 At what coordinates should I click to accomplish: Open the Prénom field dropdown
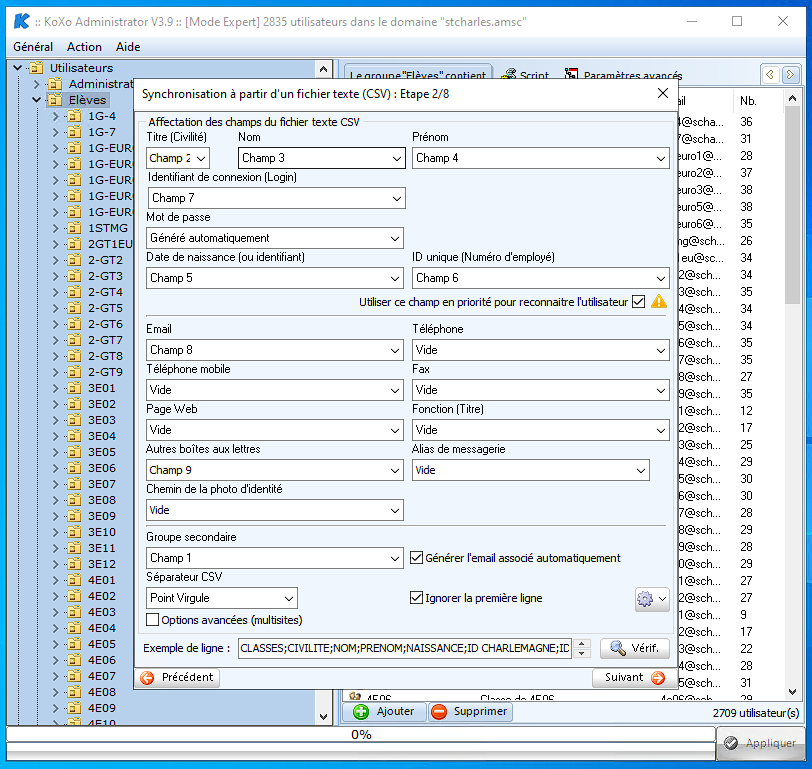tap(541, 158)
